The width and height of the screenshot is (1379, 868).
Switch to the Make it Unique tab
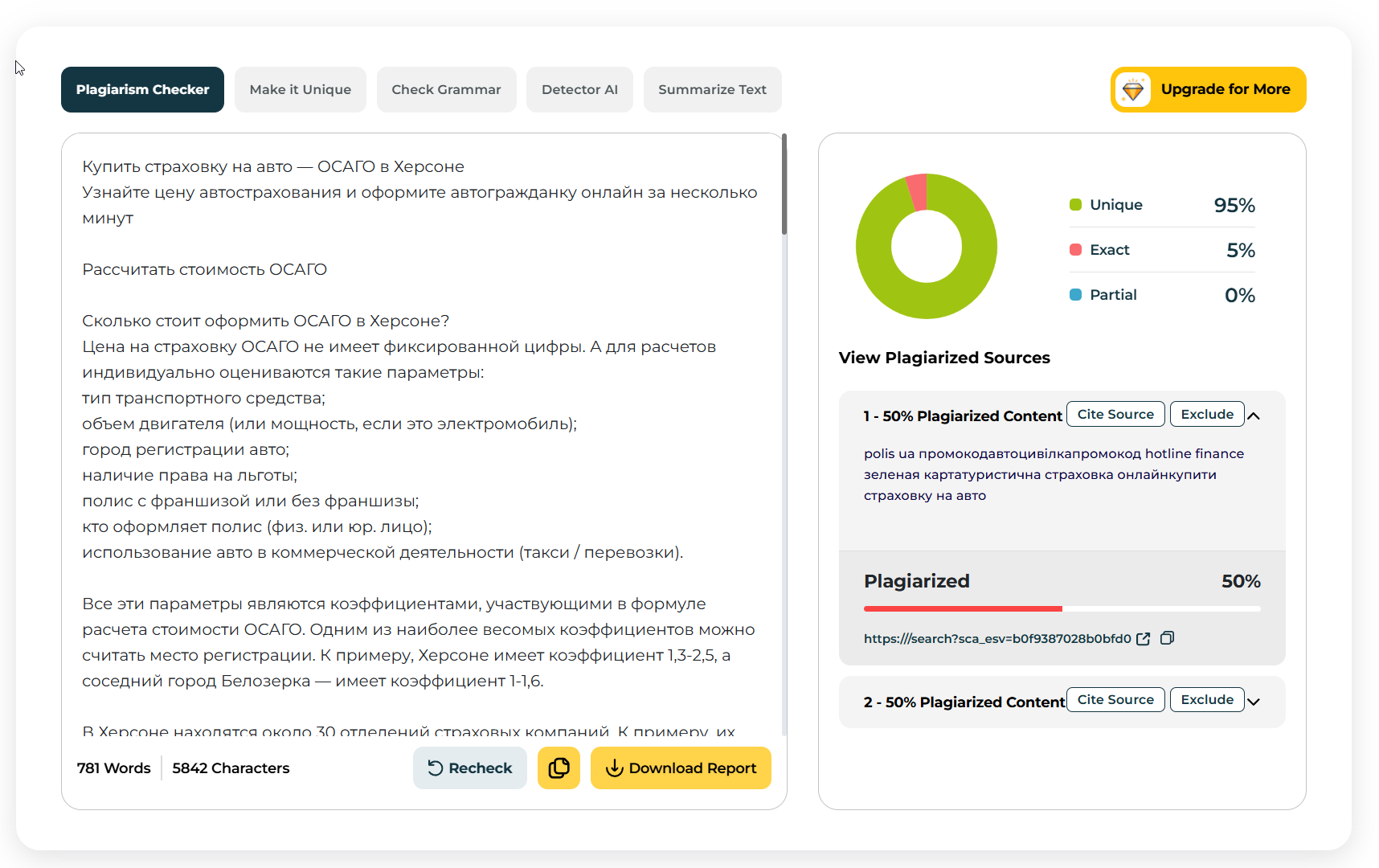[301, 90]
